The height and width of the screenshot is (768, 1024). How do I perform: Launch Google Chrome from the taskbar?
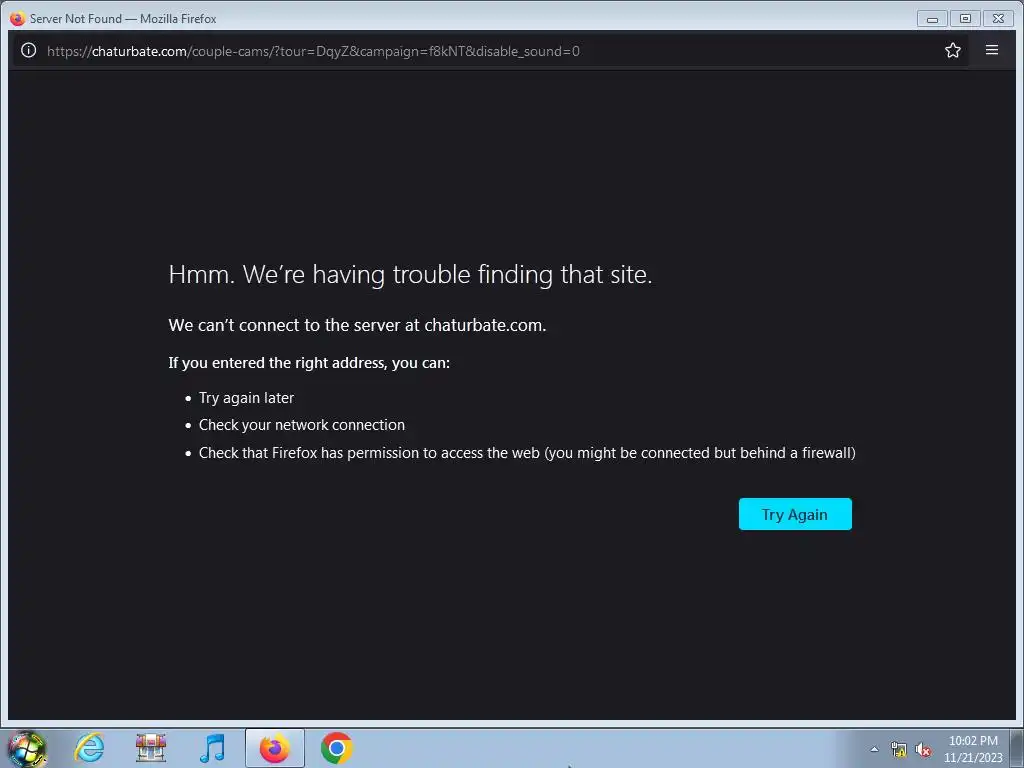[x=336, y=748]
